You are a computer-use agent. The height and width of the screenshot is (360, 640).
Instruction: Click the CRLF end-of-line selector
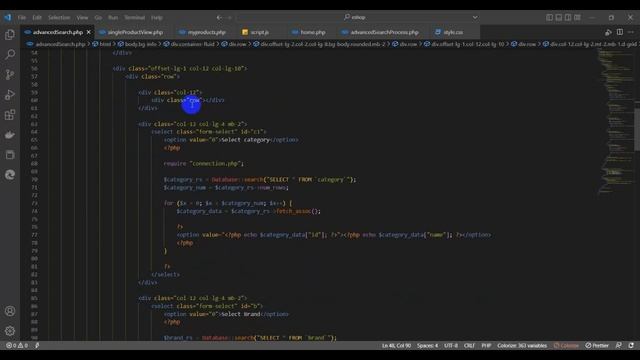coord(469,345)
